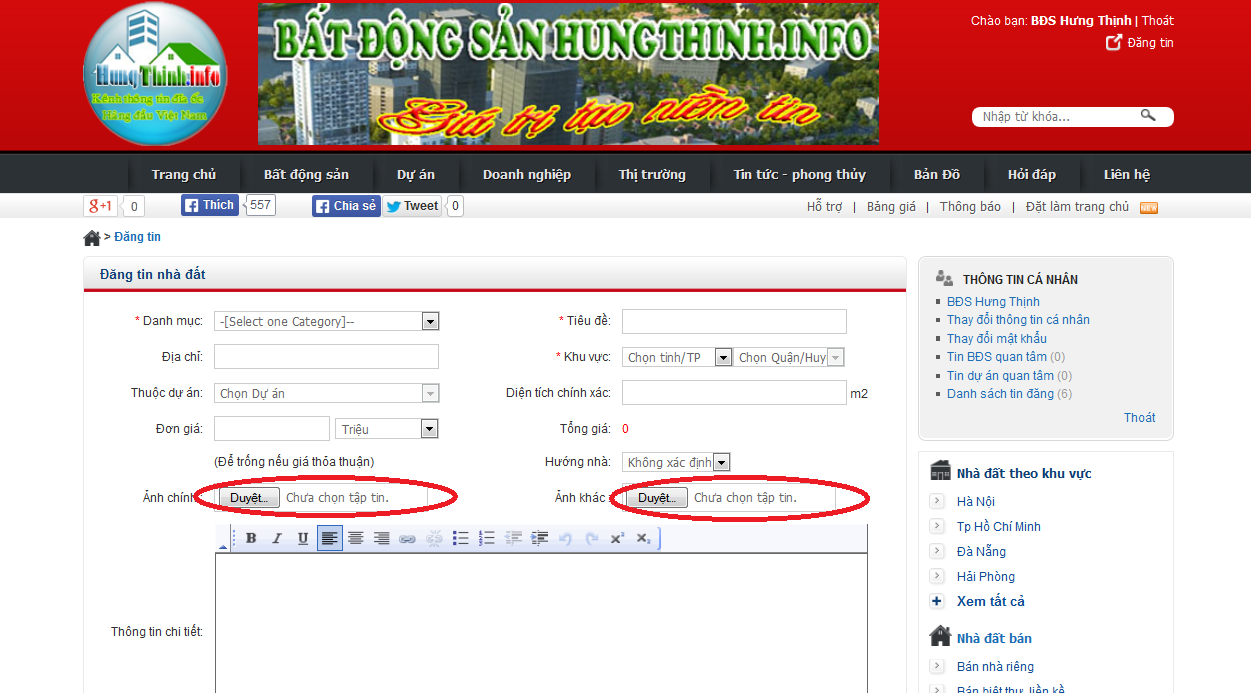The height and width of the screenshot is (700, 1258).
Task: Open the Danh mục category dropdown
Action: point(326,321)
